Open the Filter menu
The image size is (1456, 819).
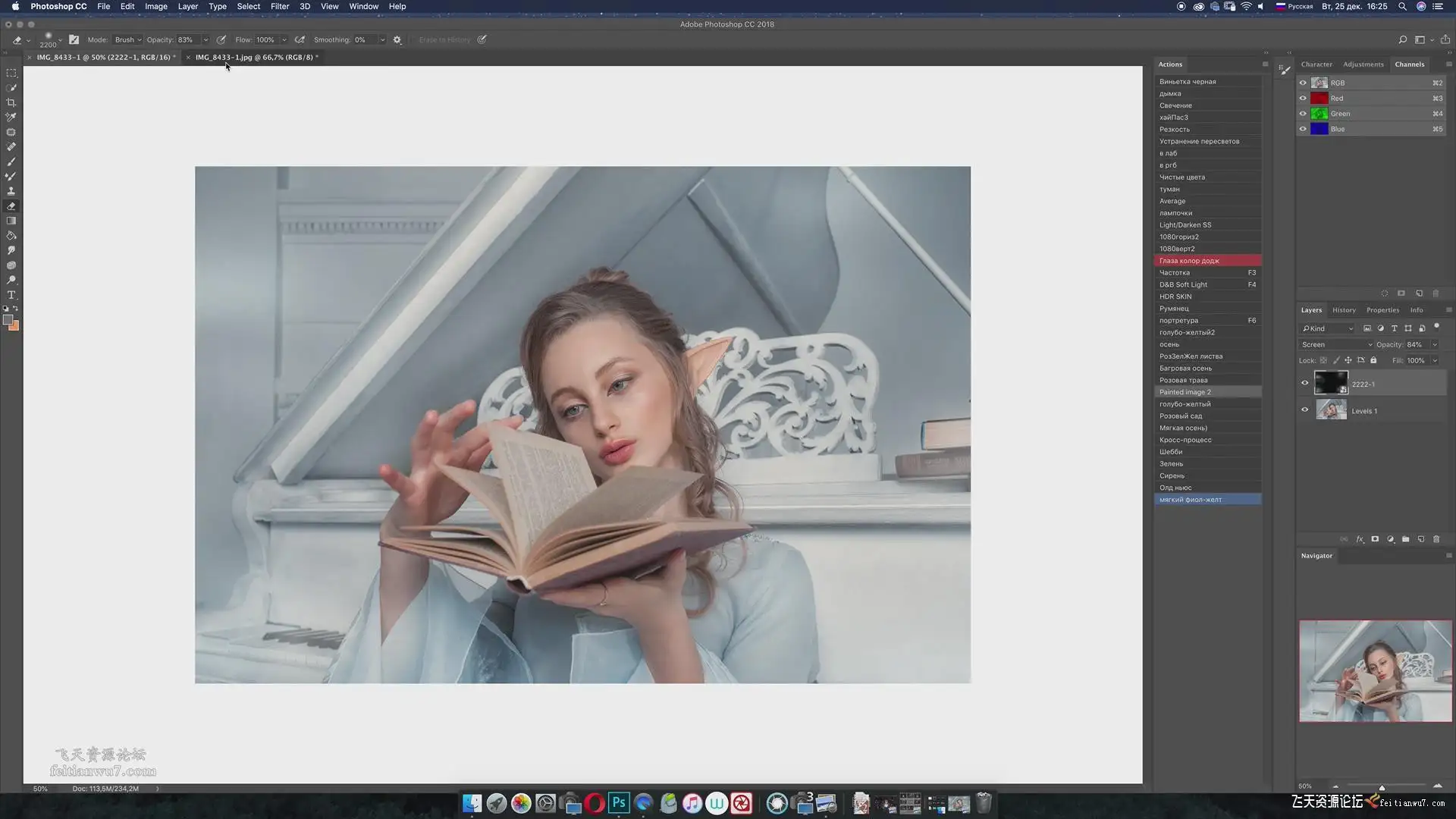pos(279,6)
